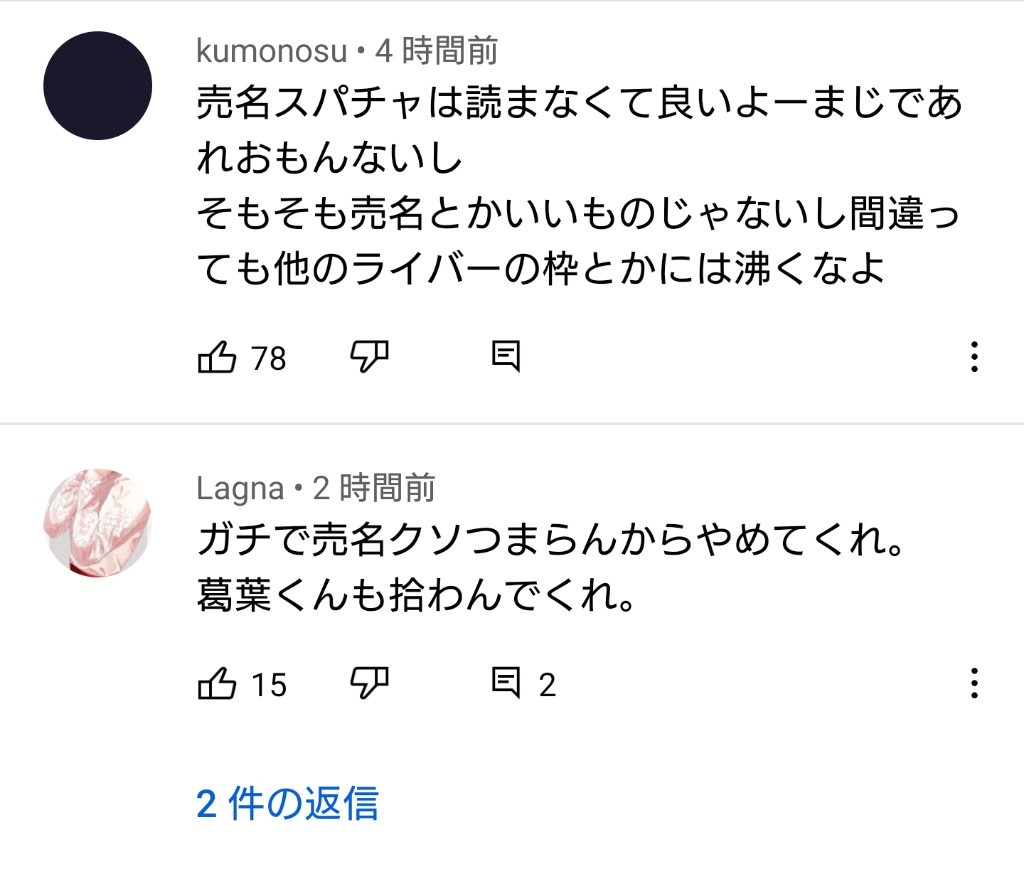Dislike Lagna's comment
This screenshot has width=1024, height=874.
pos(369,684)
